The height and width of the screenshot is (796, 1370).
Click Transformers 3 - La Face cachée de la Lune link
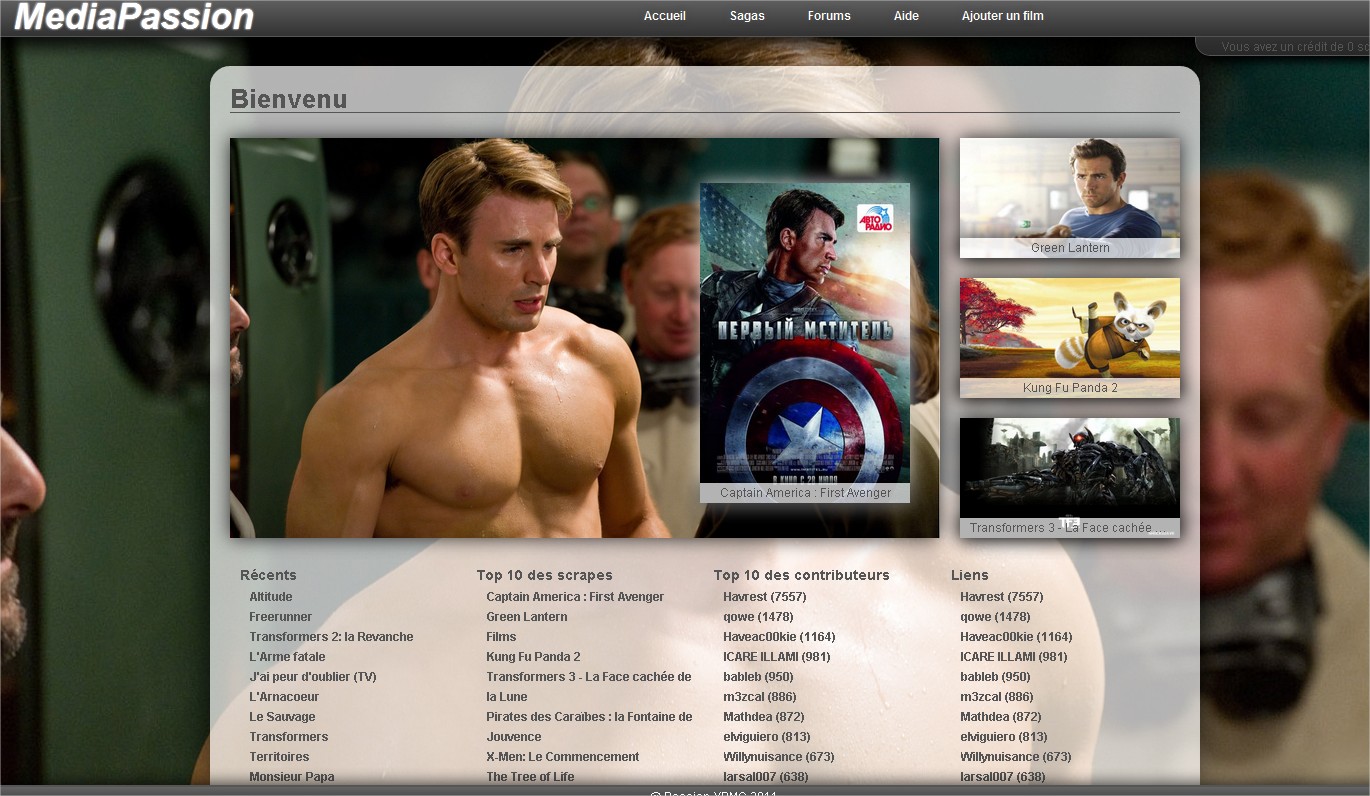pos(589,687)
